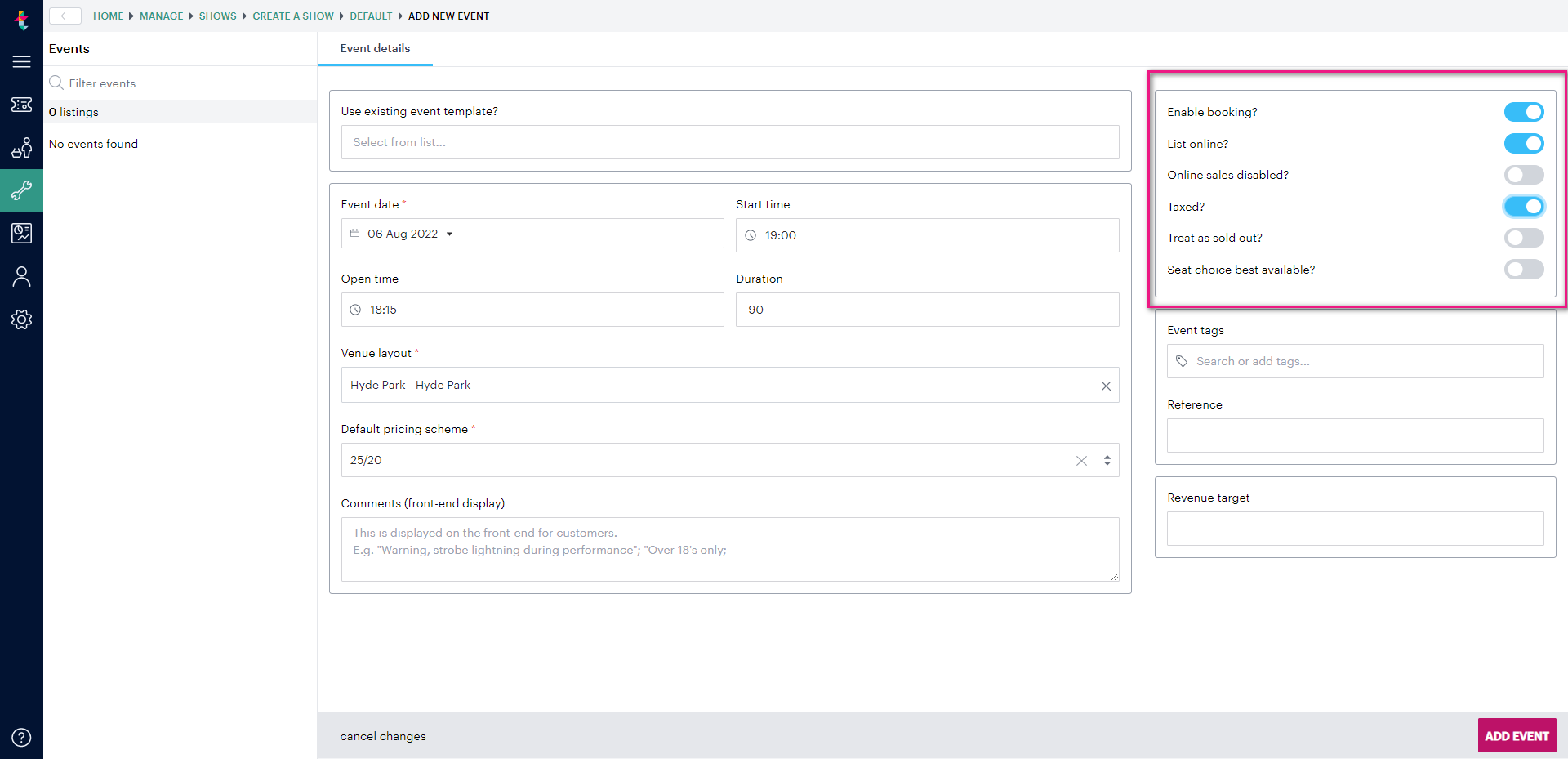Click the Filter events search field
The image size is (1568, 759).
coord(180,83)
